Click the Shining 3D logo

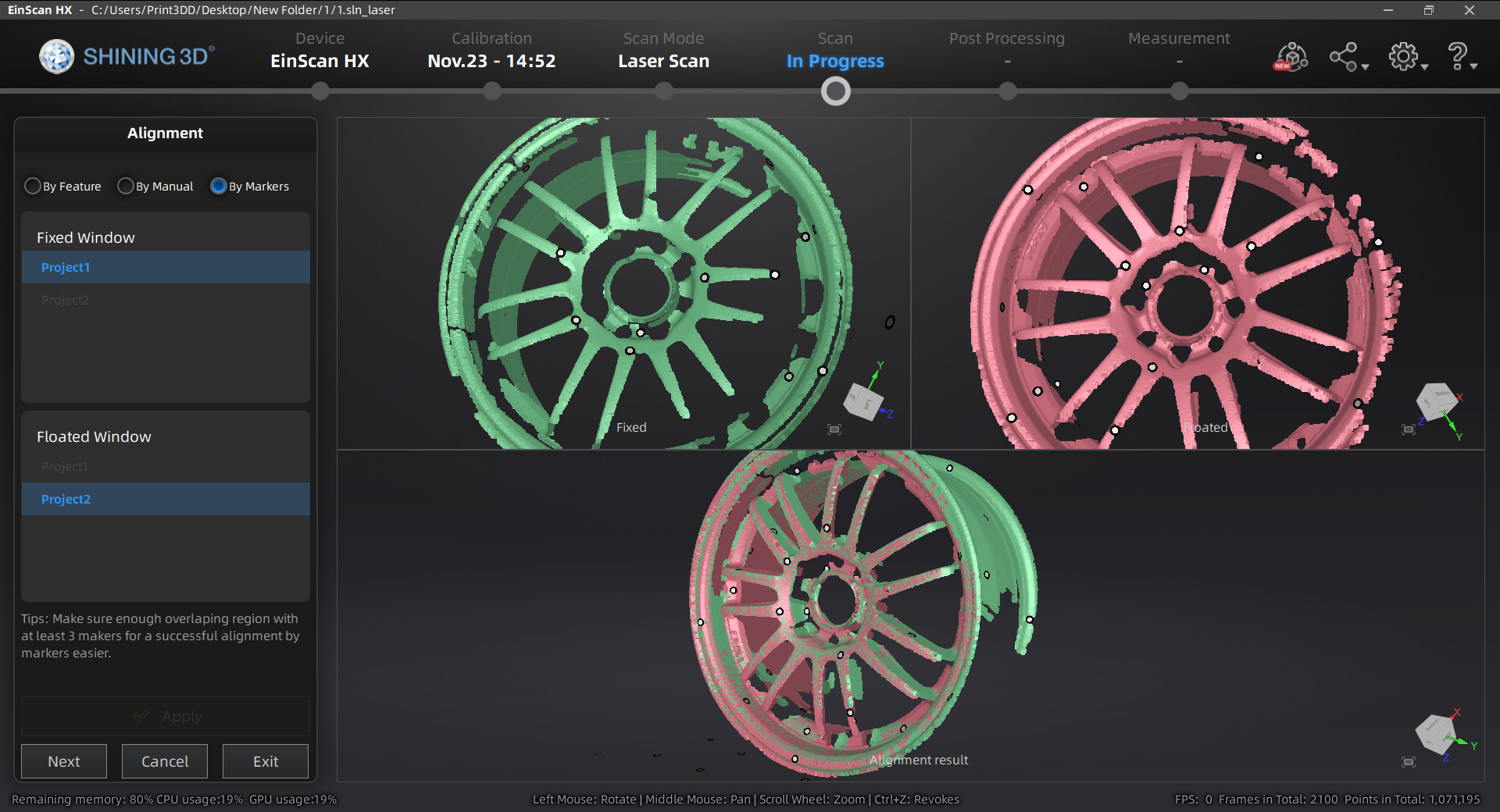coord(127,56)
